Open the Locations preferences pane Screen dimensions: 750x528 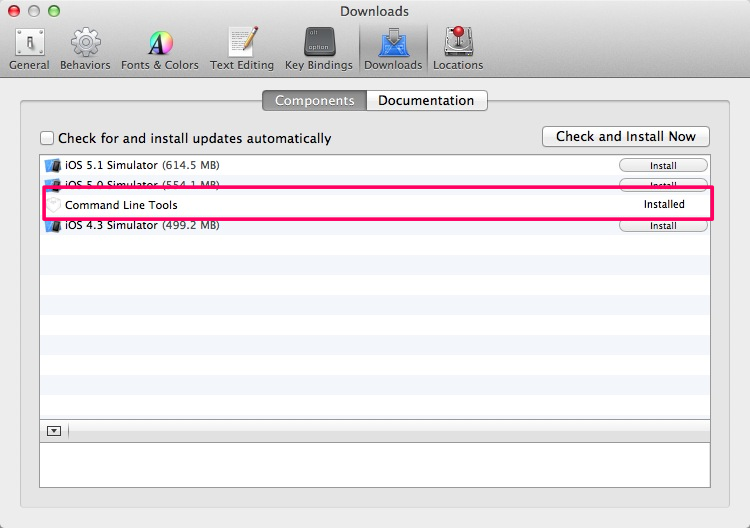pyautogui.click(x=458, y=50)
